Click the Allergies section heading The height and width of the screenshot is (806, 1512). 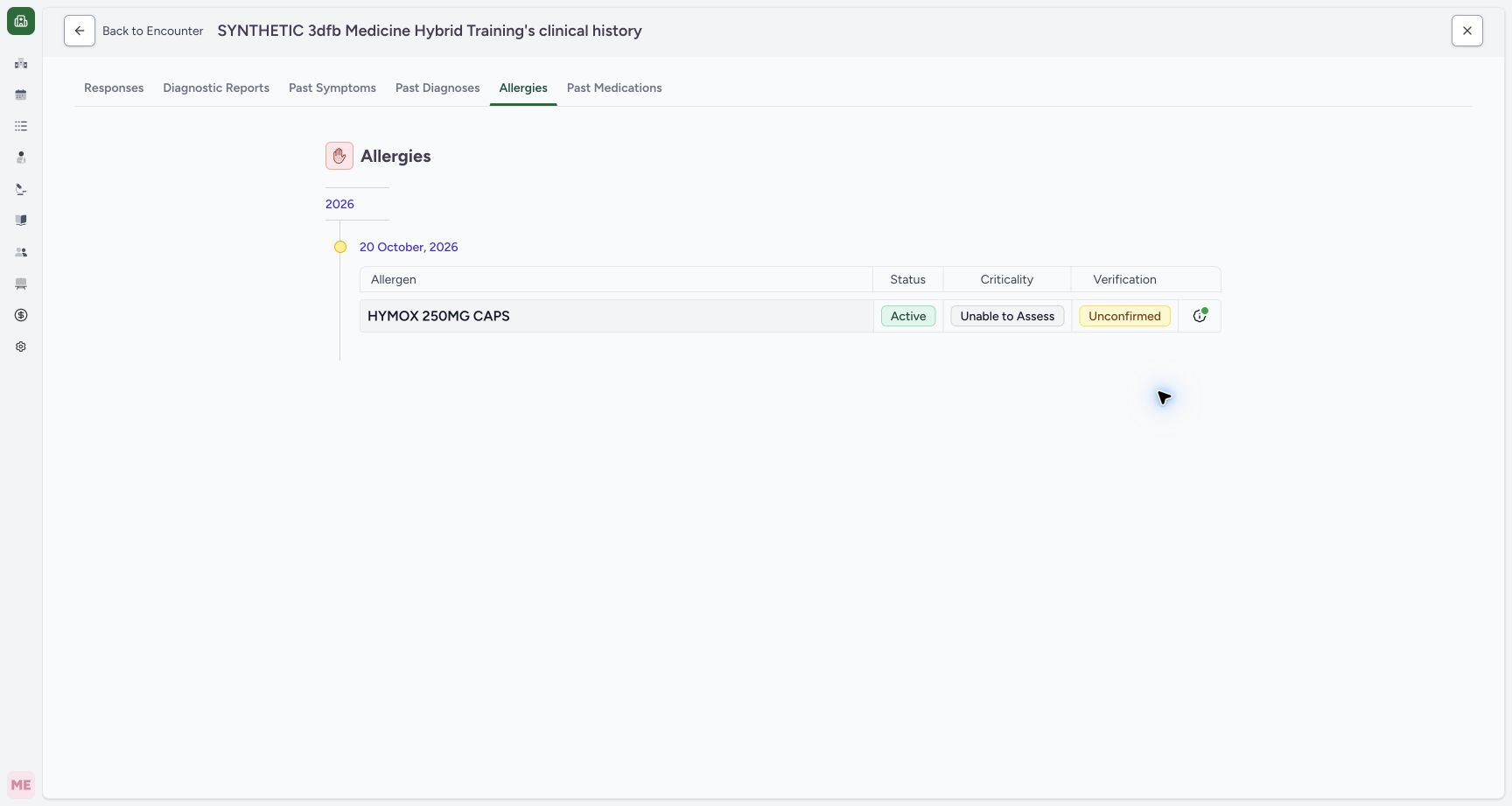click(x=395, y=156)
